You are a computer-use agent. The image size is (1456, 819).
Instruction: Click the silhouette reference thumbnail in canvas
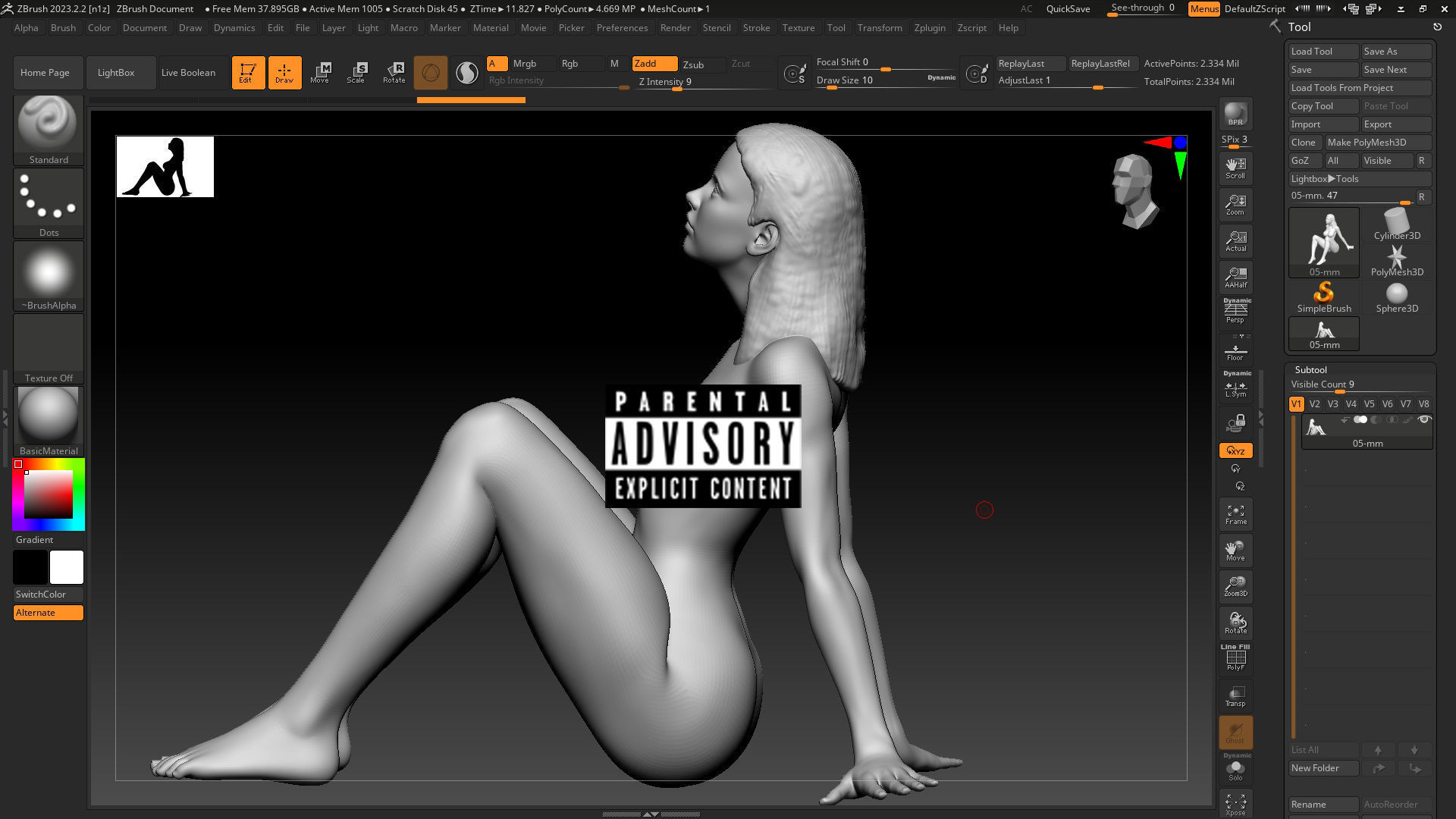tap(165, 167)
